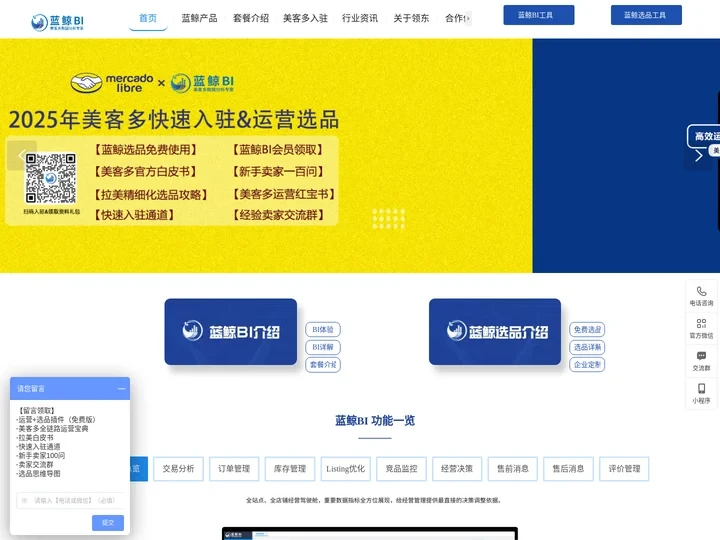Click the 【快速入驻通道】 banner text

click(x=135, y=215)
